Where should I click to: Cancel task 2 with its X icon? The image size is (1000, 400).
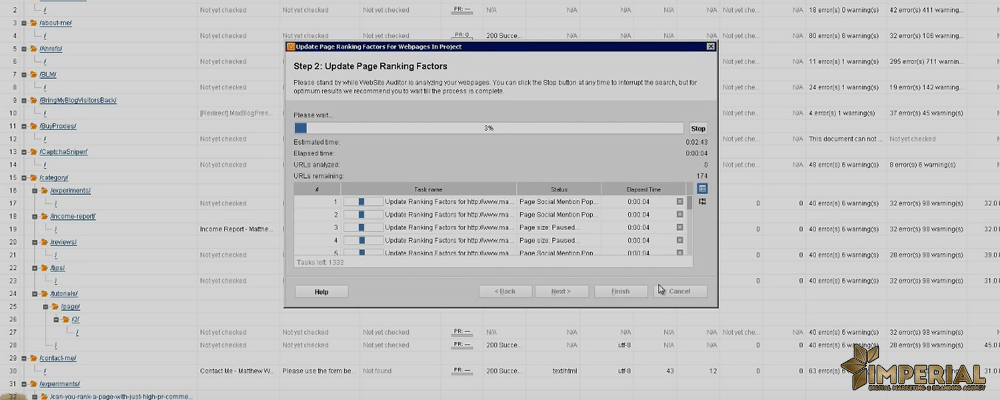[x=680, y=214]
